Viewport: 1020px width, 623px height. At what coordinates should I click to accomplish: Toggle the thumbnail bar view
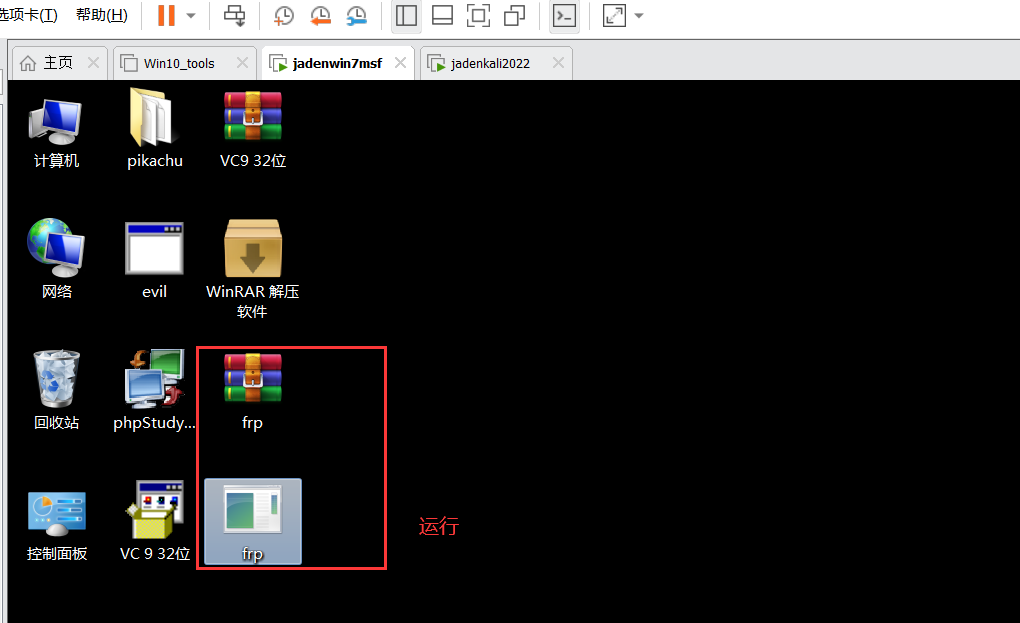442,16
